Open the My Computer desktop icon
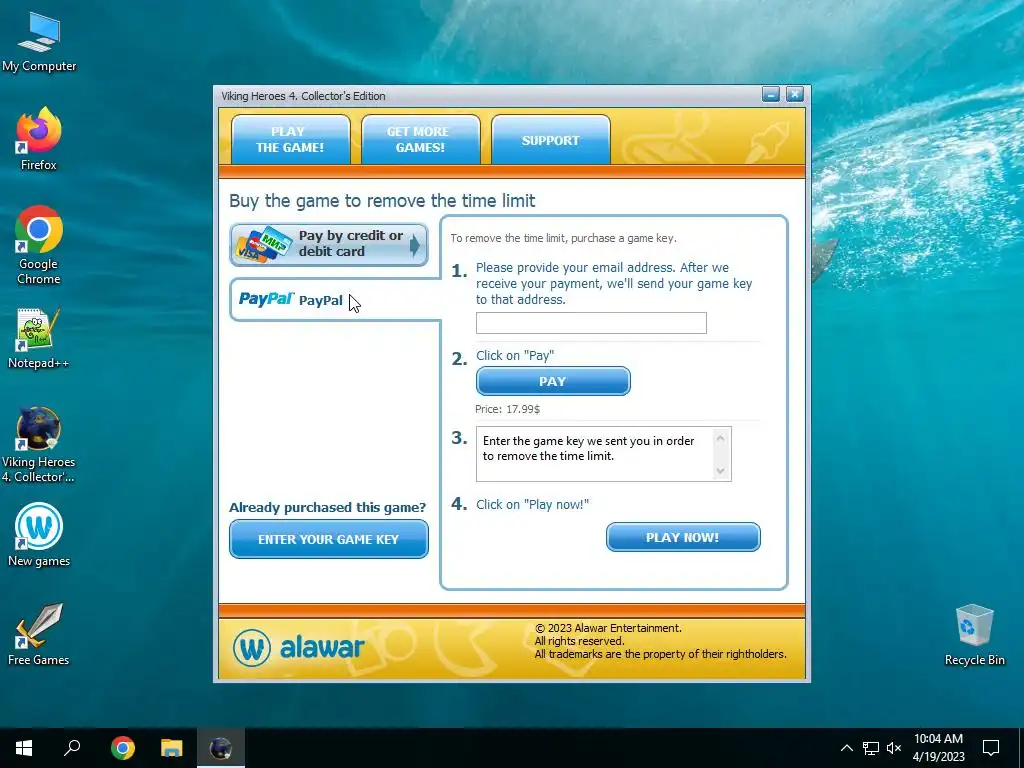 coord(39,42)
